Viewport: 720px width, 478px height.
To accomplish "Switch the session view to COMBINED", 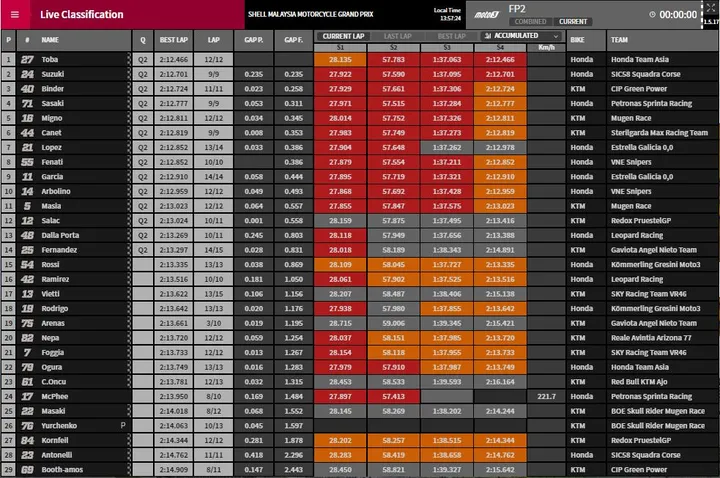I will click(x=530, y=22).
